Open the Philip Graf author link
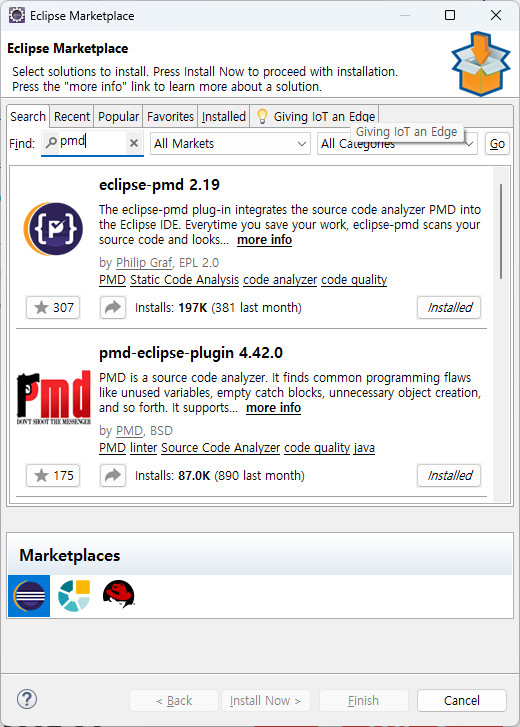This screenshot has width=520, height=727. pyautogui.click(x=144, y=262)
